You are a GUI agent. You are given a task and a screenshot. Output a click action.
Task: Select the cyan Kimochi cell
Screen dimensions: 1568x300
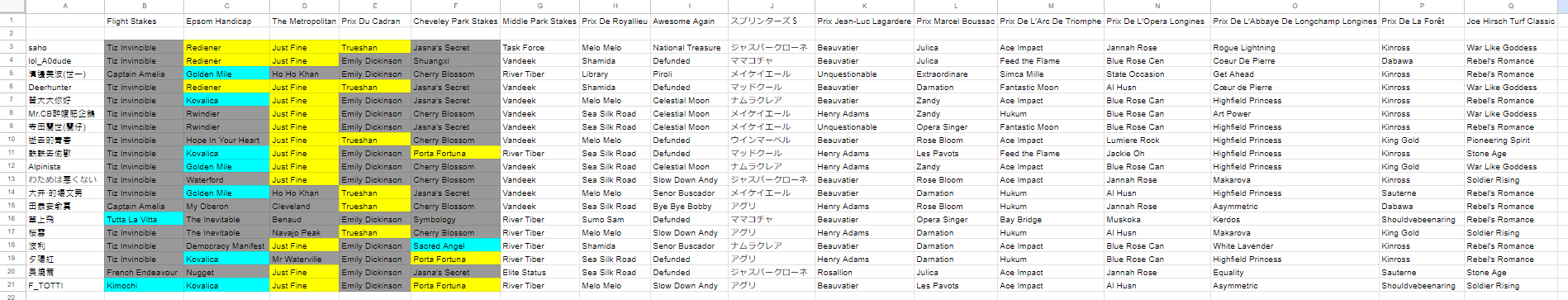pos(144,285)
